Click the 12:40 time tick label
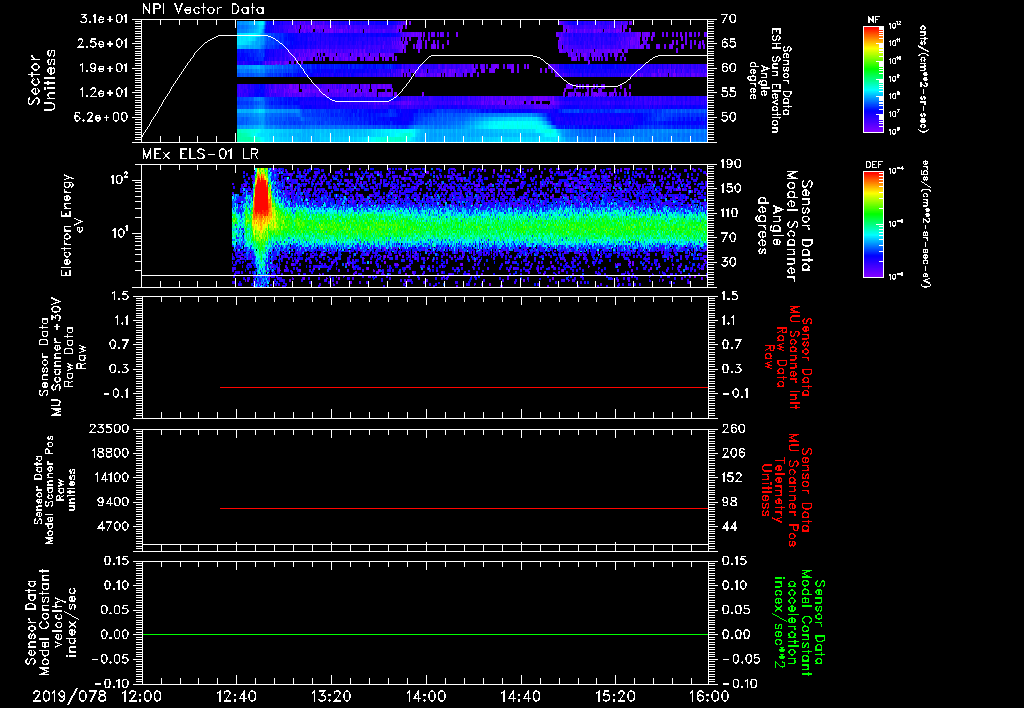 tap(236, 697)
